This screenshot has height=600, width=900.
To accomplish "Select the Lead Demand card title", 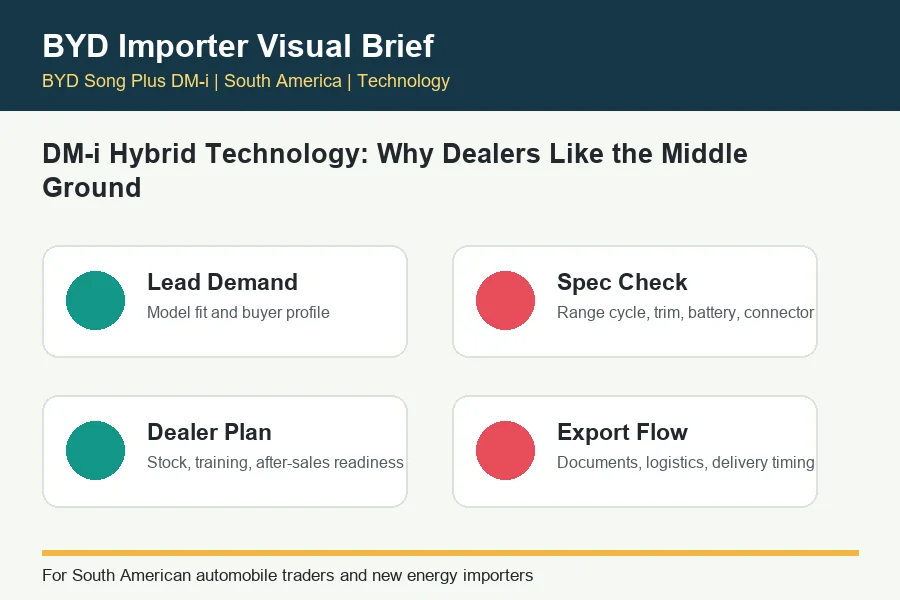I will (x=222, y=282).
